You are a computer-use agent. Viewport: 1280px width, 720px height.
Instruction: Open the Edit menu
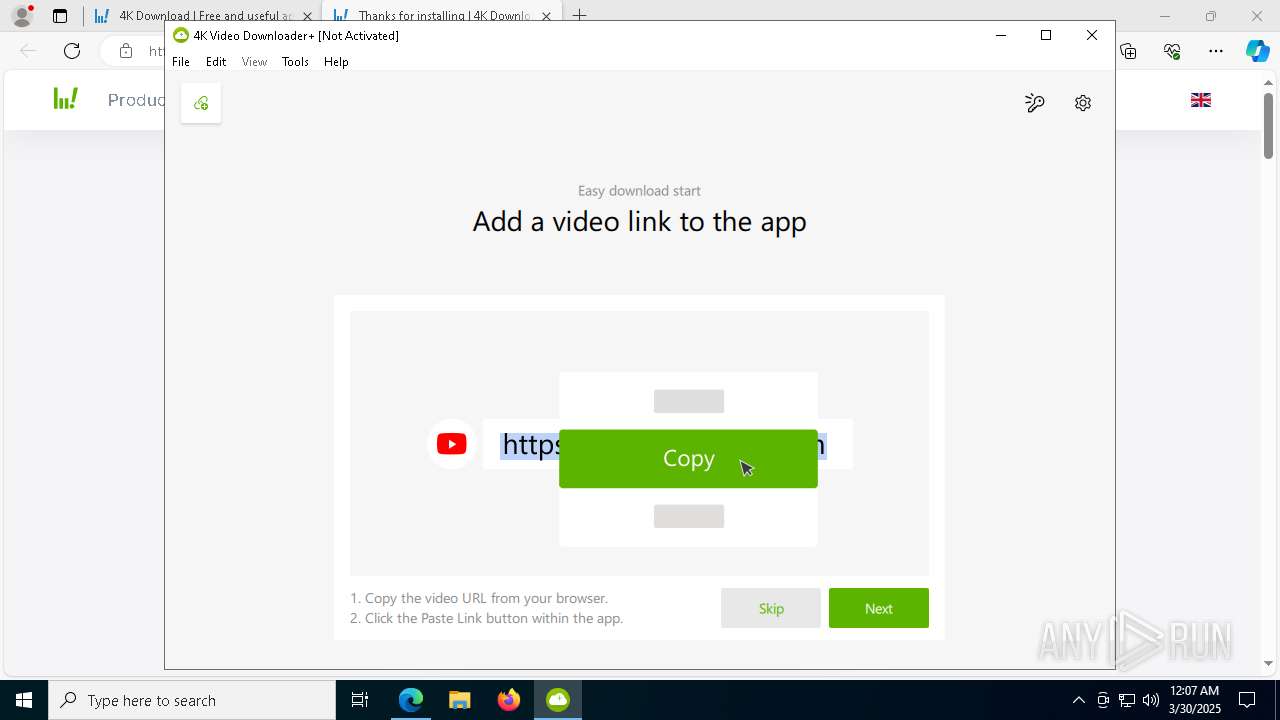(216, 62)
